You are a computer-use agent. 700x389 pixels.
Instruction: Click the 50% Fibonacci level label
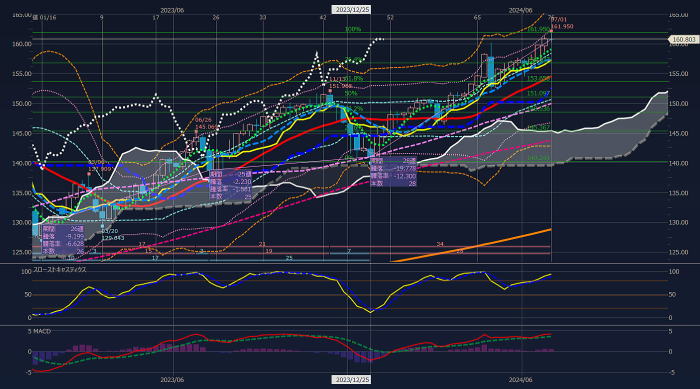pyautogui.click(x=351, y=94)
